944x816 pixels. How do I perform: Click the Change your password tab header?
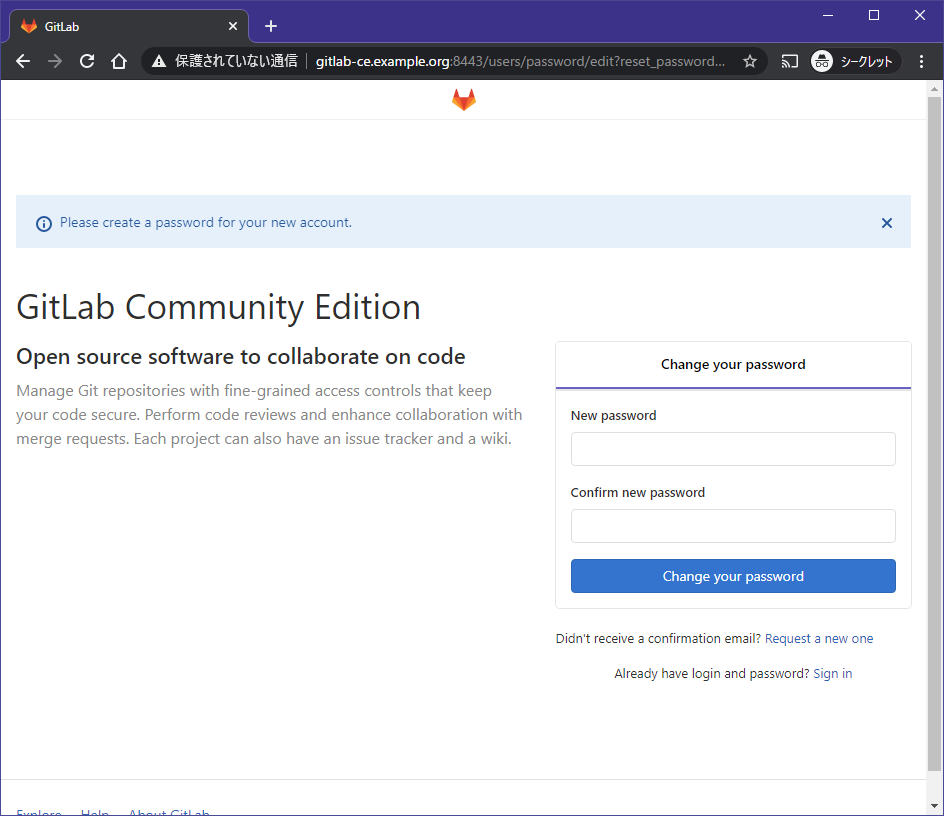(x=733, y=364)
